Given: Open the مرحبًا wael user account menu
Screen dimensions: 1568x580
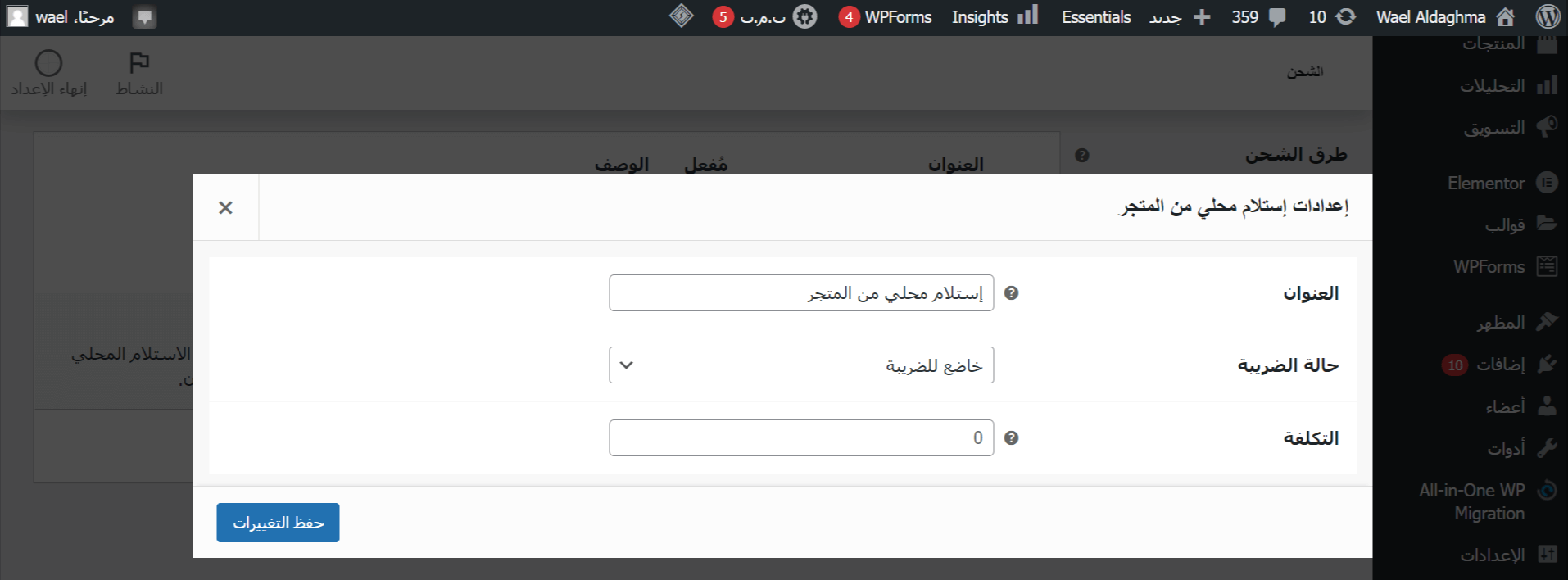Looking at the screenshot, I should coord(61,17).
